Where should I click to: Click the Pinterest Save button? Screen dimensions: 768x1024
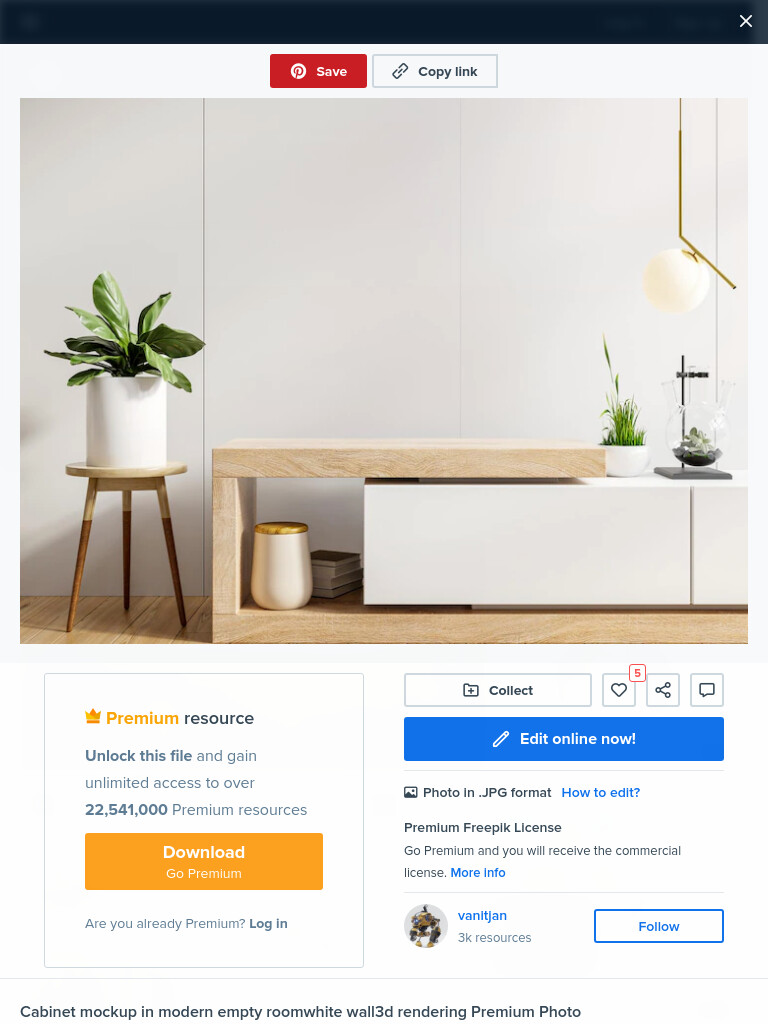(x=318, y=71)
